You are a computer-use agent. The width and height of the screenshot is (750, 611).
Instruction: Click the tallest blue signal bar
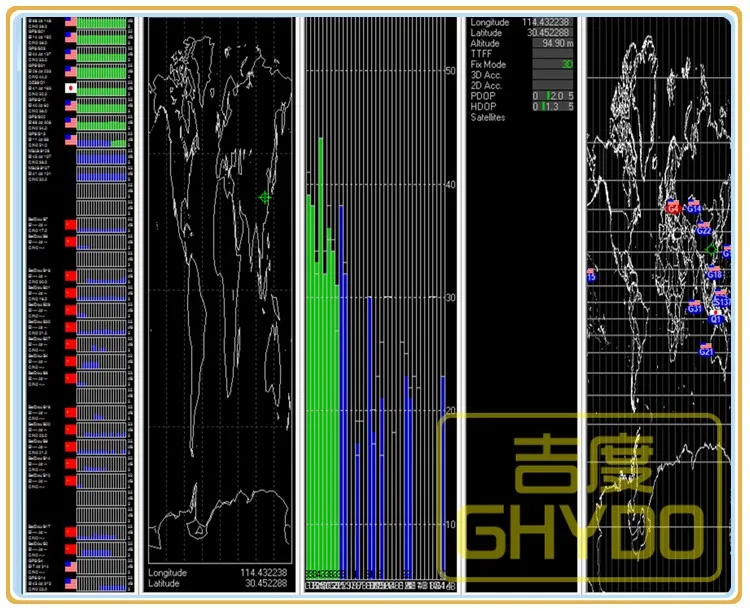tap(341, 388)
